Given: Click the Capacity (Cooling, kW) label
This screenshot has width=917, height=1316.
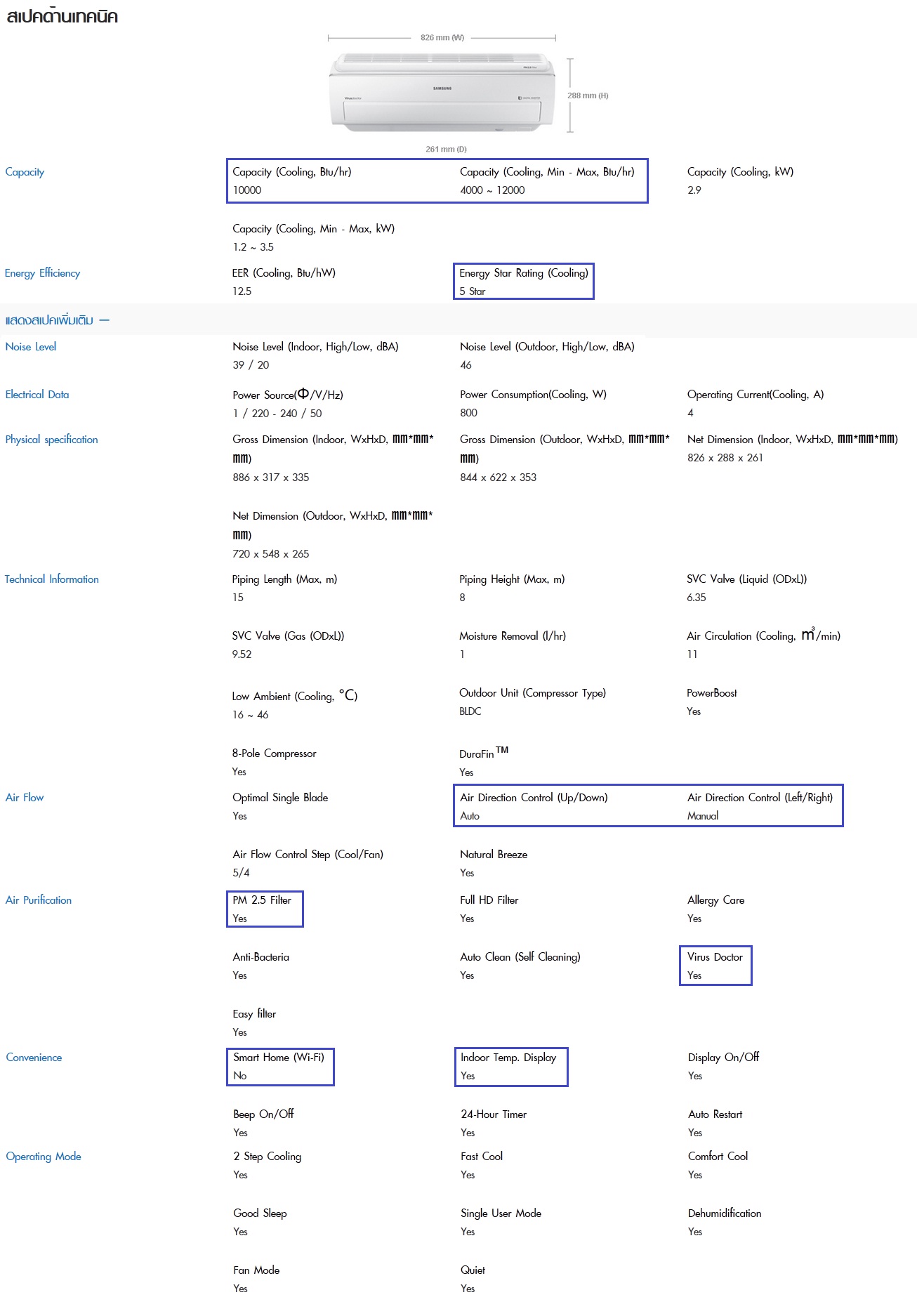Looking at the screenshot, I should click(740, 172).
